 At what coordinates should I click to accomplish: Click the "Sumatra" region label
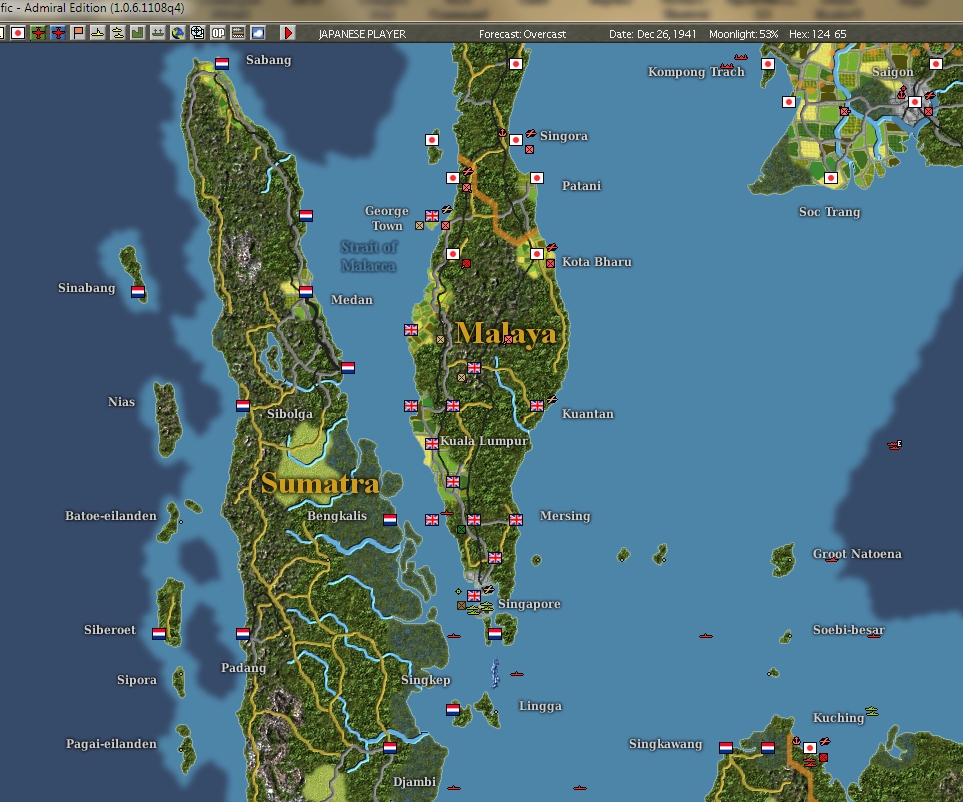[x=320, y=483]
